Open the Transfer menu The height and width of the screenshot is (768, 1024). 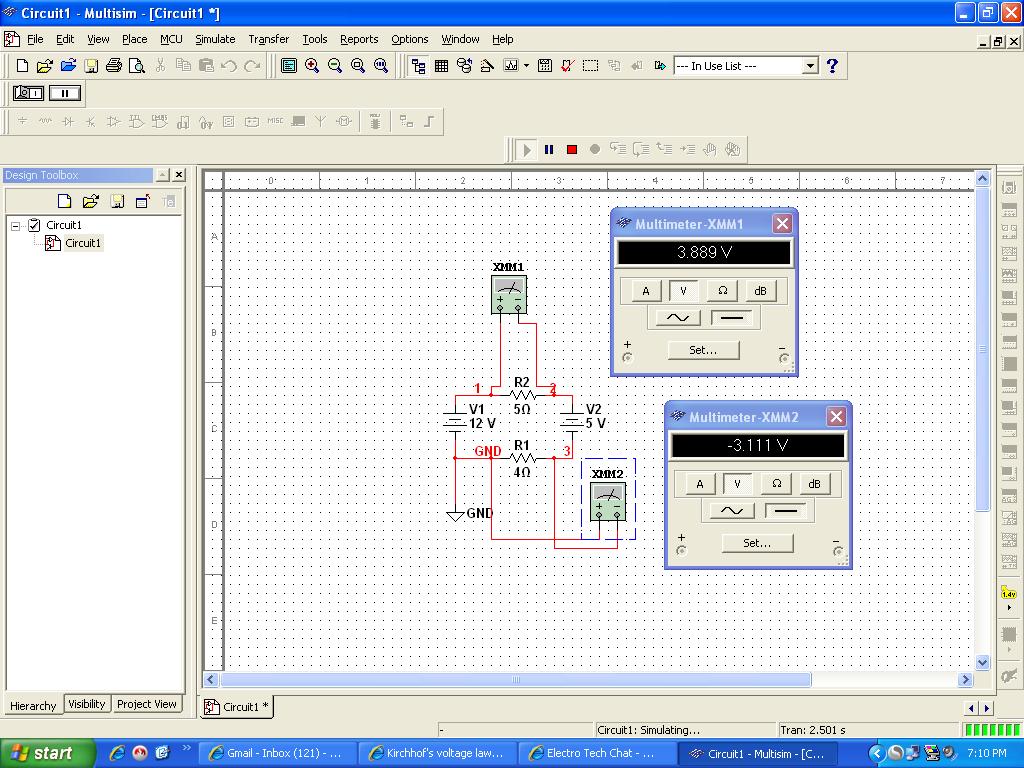point(268,39)
